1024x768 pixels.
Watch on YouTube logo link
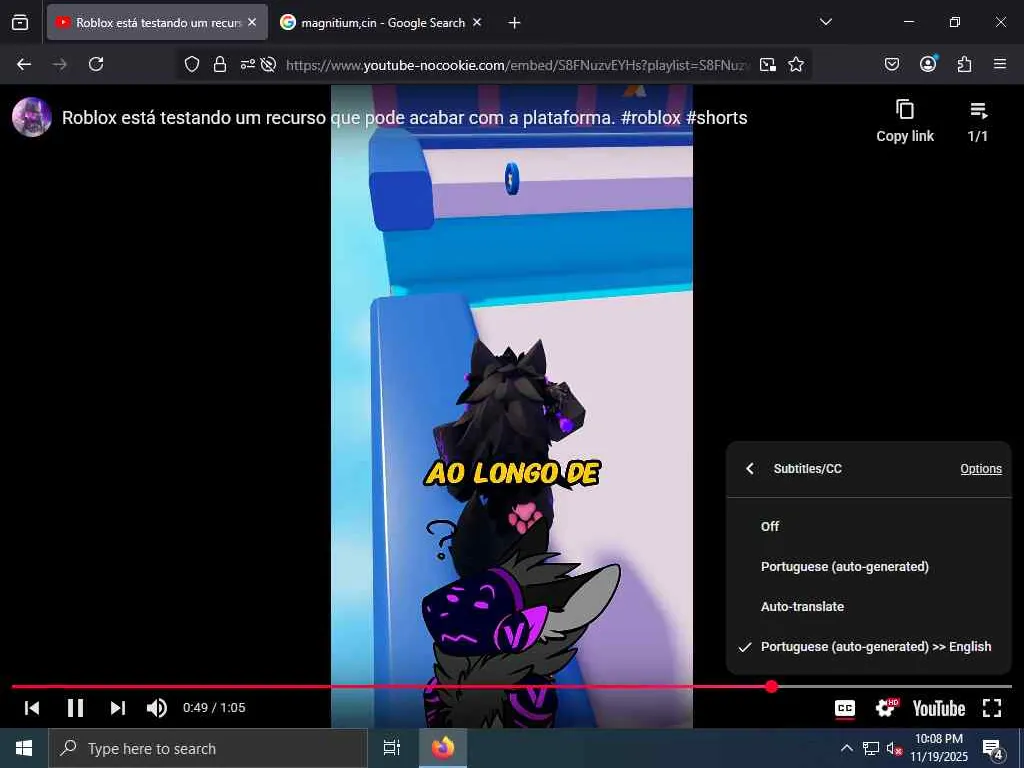(x=938, y=709)
